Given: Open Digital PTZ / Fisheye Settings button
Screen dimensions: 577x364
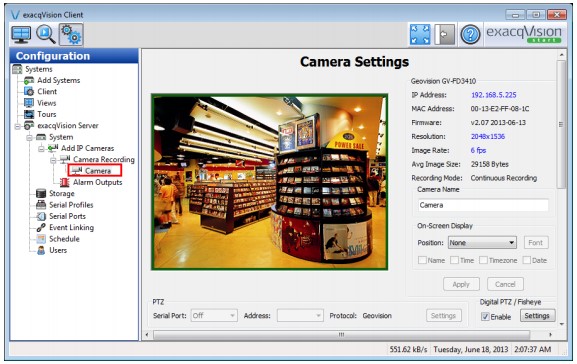Looking at the screenshot, I should pyautogui.click(x=537, y=315).
